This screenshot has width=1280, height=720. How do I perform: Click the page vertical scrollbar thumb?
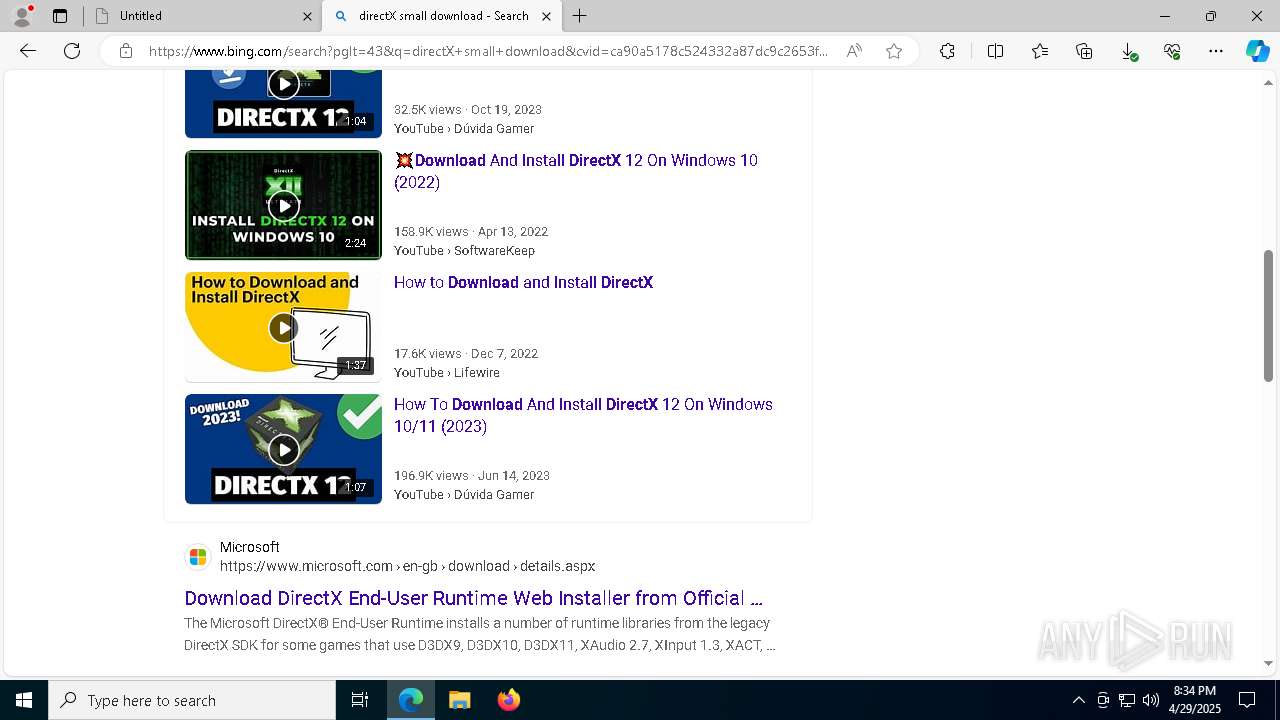click(x=1268, y=315)
